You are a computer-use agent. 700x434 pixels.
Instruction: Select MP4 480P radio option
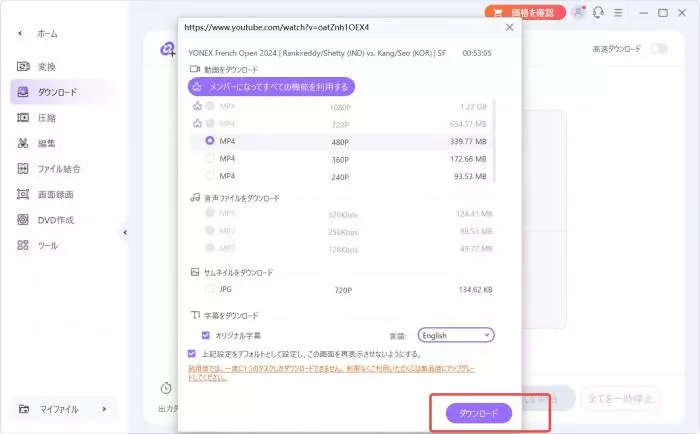pos(210,141)
